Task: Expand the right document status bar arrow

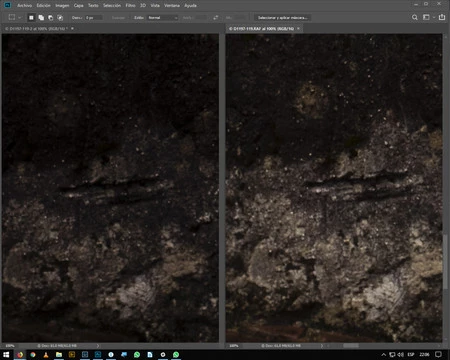Action: [322, 346]
